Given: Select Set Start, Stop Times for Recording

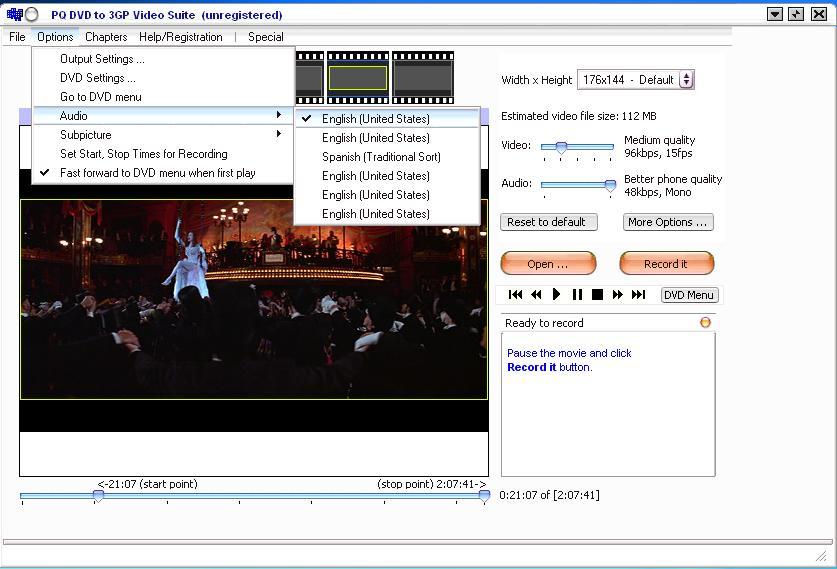Looking at the screenshot, I should pyautogui.click(x=163, y=154).
